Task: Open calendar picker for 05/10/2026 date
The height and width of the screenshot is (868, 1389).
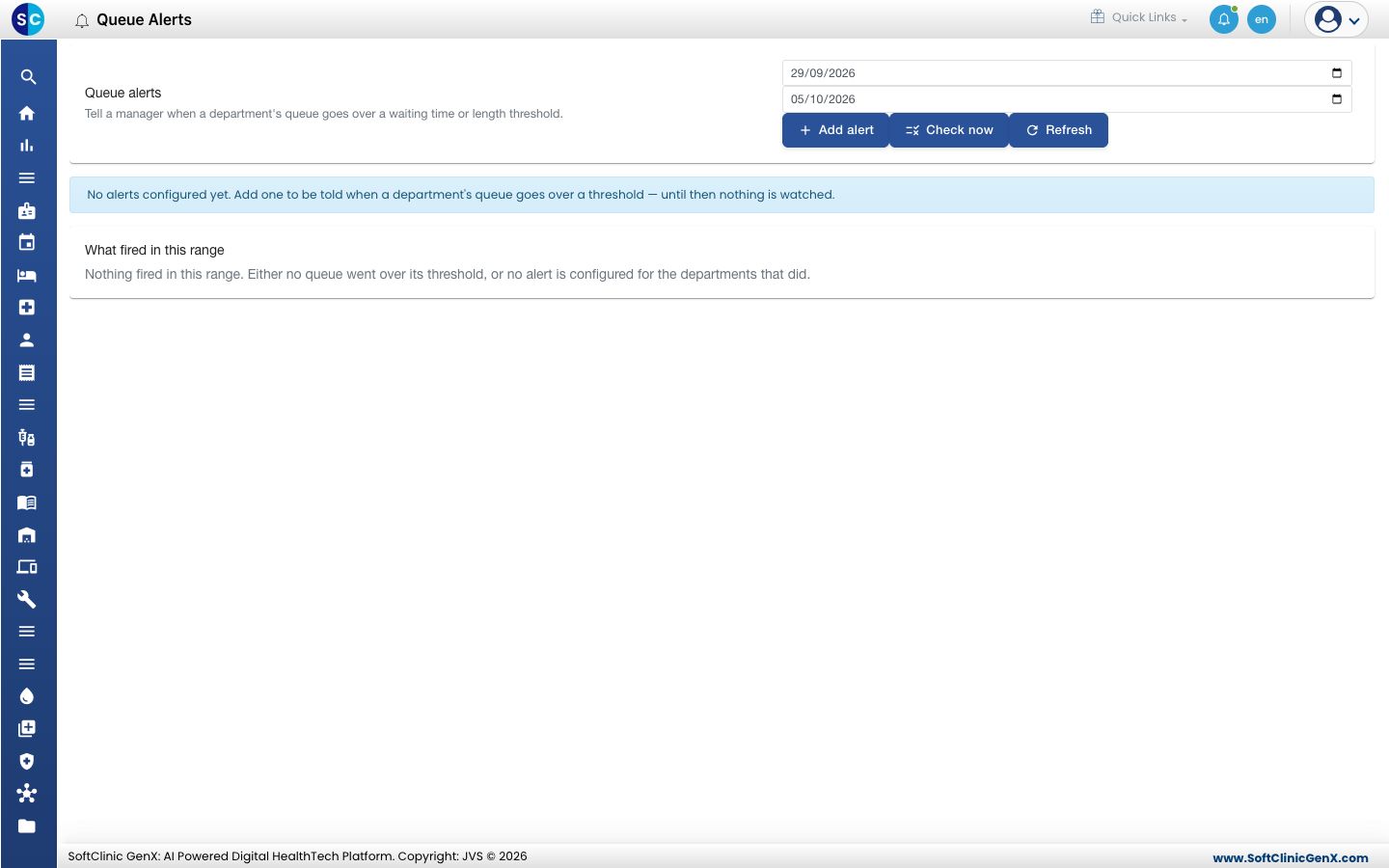Action: [1337, 99]
